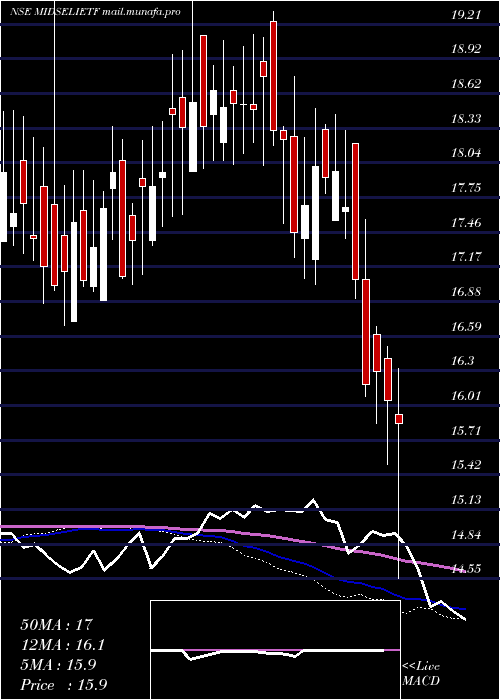Click the 18.04 price axis label
Image resolution: width=500 pixels, height=700 pixels.
click(x=466, y=153)
